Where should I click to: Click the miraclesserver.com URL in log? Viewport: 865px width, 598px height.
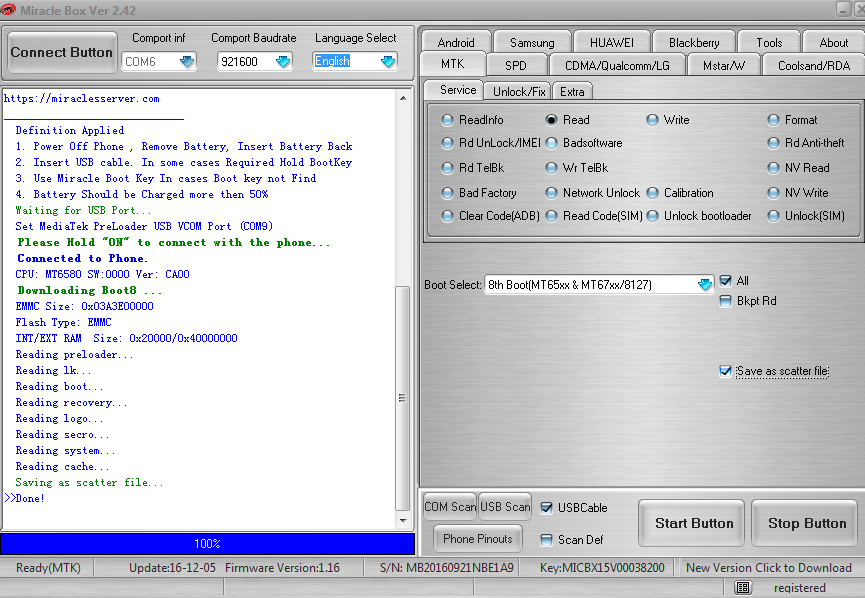[x=82, y=99]
